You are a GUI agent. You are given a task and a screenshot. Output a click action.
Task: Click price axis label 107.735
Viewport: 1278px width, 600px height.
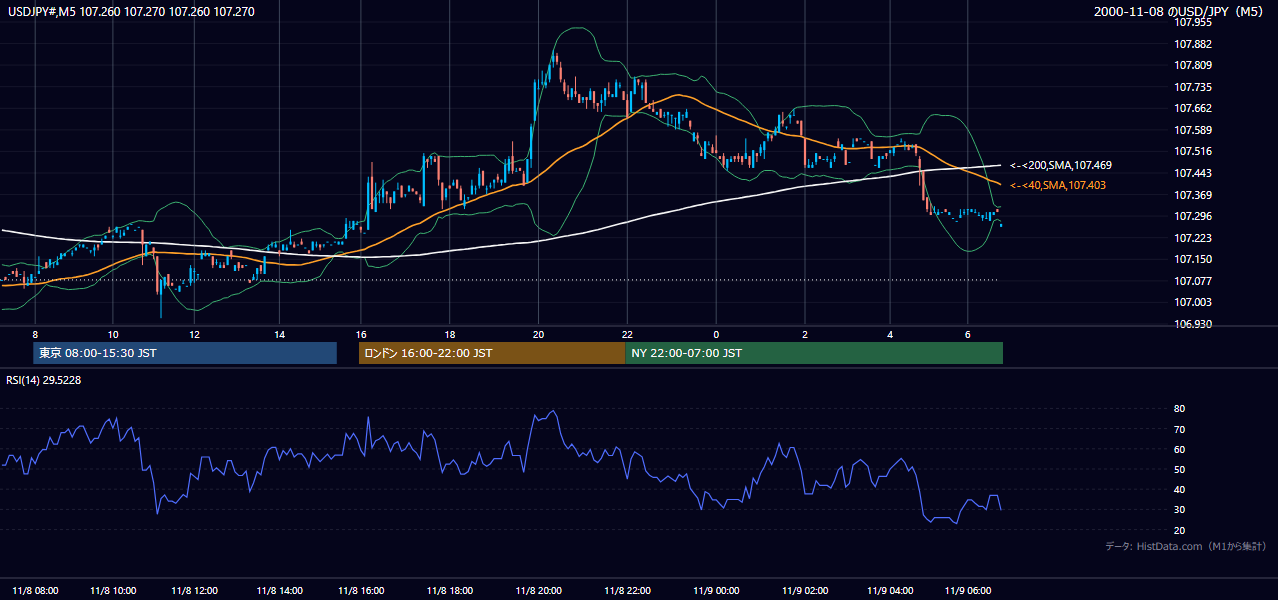pyautogui.click(x=1193, y=87)
